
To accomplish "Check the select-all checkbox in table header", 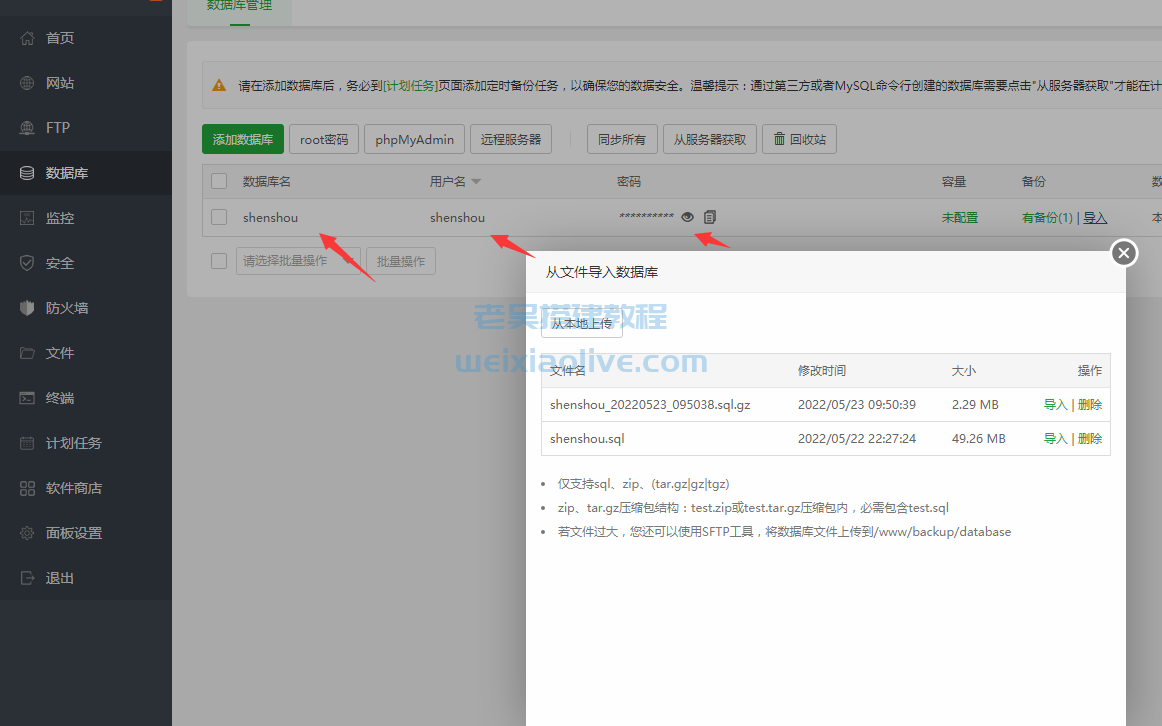I will pos(218,181).
